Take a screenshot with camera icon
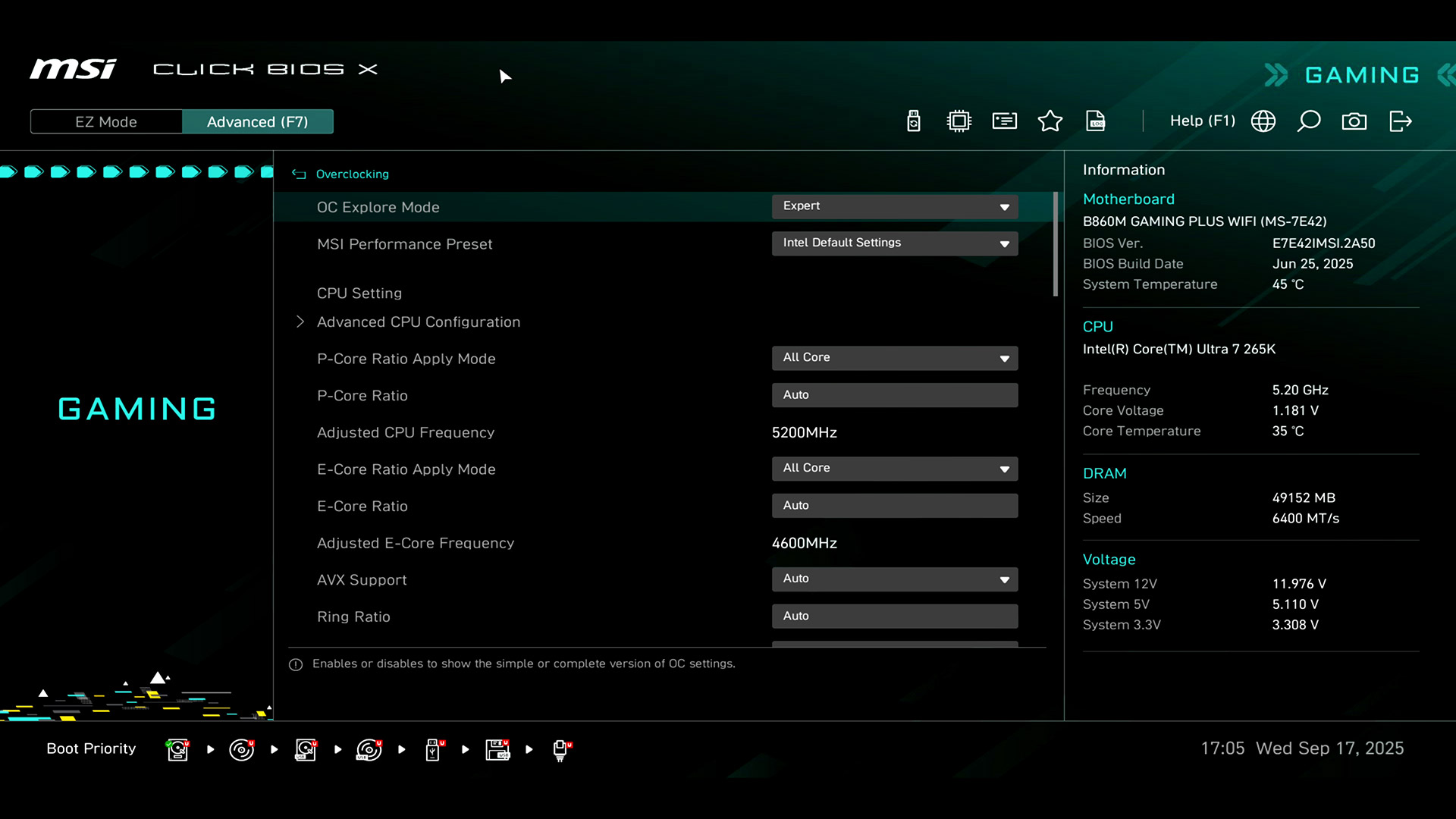This screenshot has width=1456, height=819. (1354, 121)
